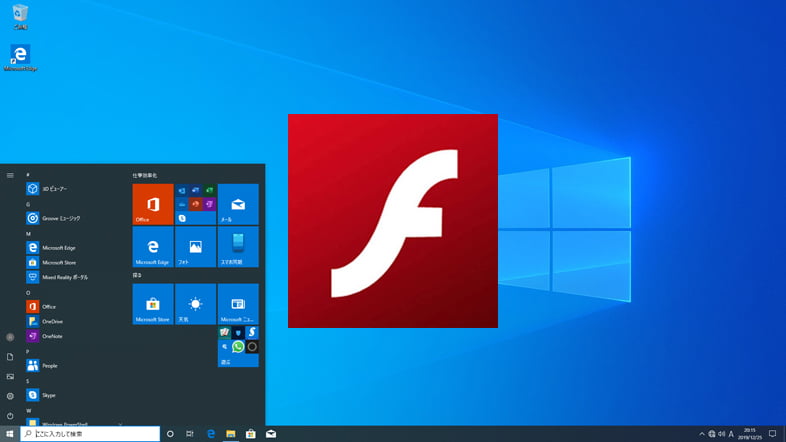Click the large Flash Player logo
The image size is (786, 442).
coord(393,221)
